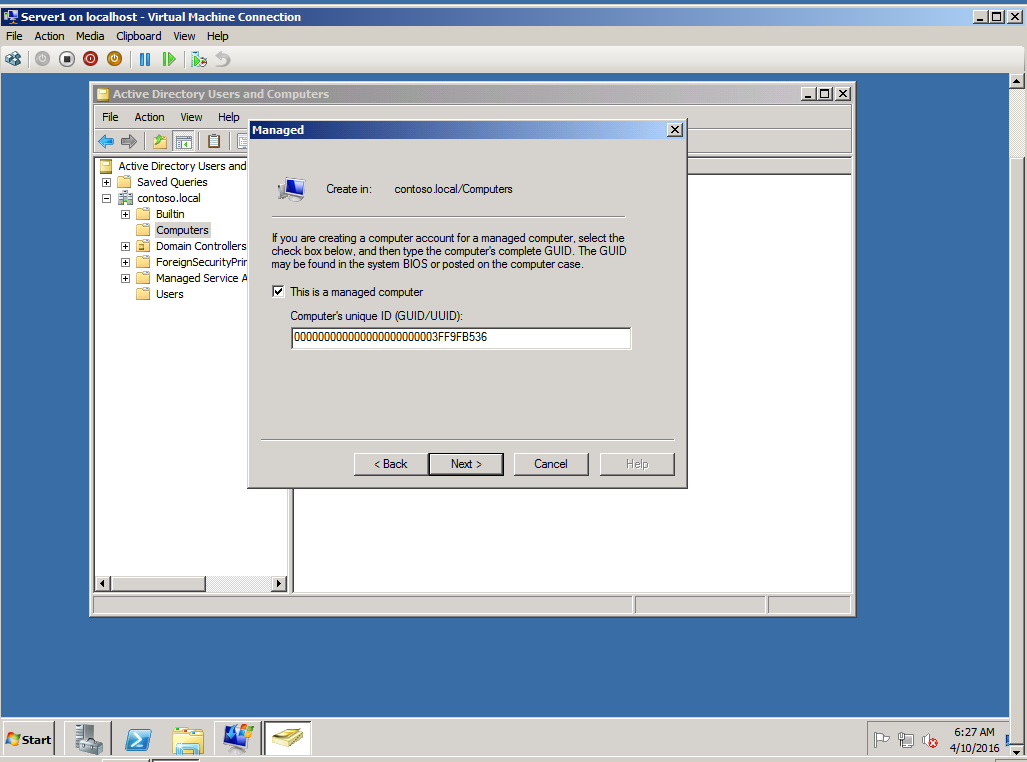
Task: Click the gray Start VM icon
Action: tap(43, 60)
